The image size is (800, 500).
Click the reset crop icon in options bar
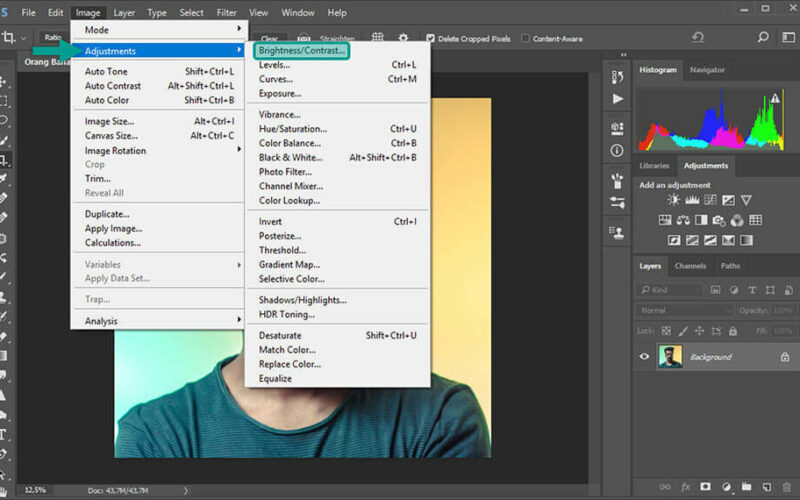[697, 37]
